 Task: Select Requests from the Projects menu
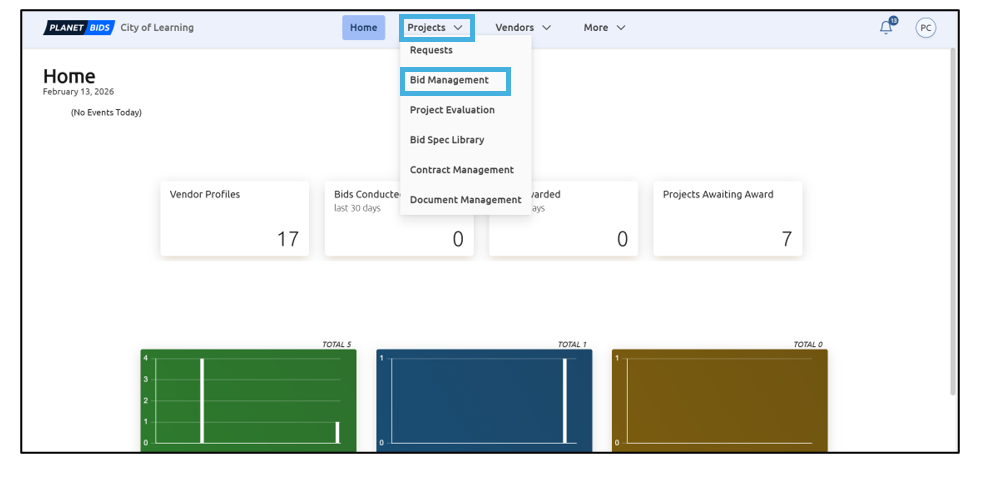(x=431, y=50)
